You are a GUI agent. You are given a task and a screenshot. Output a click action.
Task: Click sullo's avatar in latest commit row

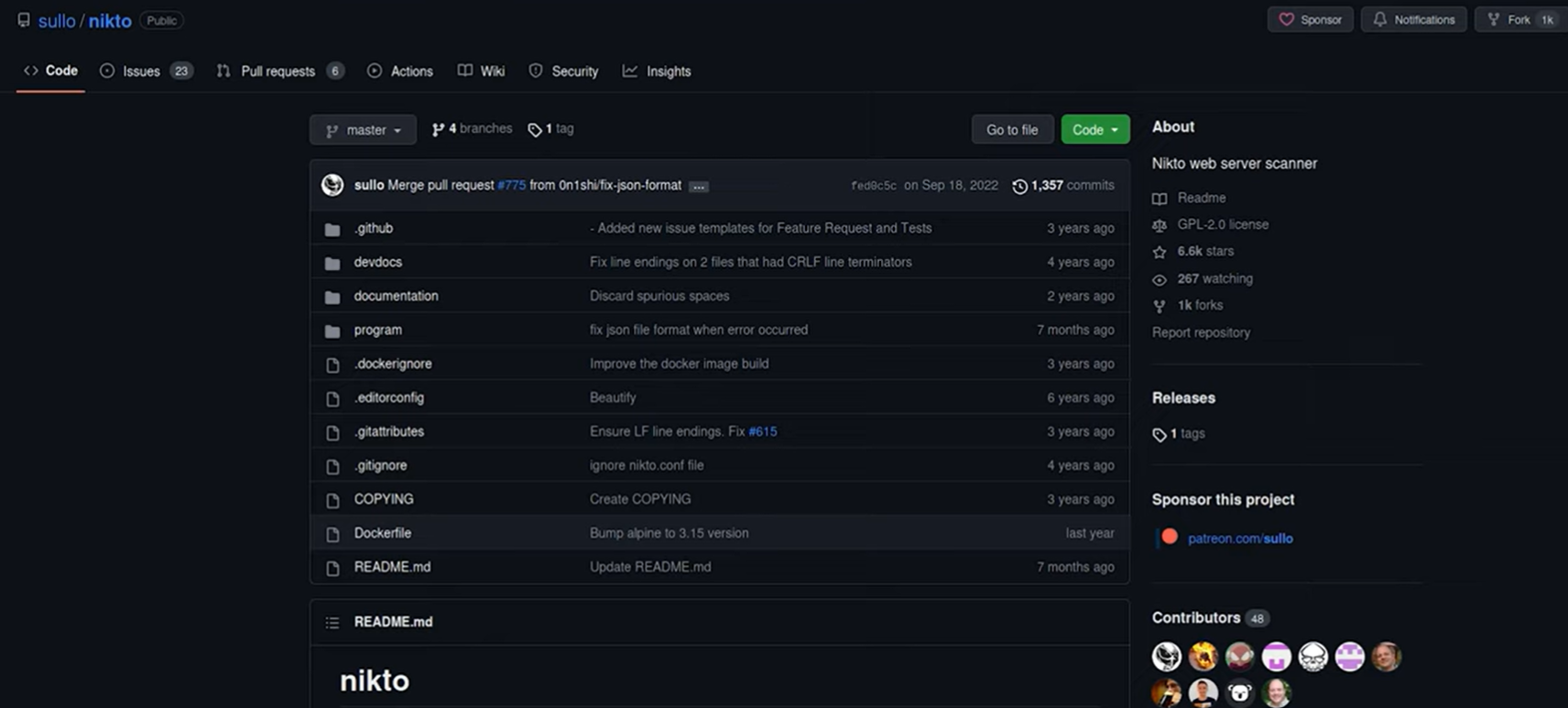(x=332, y=185)
